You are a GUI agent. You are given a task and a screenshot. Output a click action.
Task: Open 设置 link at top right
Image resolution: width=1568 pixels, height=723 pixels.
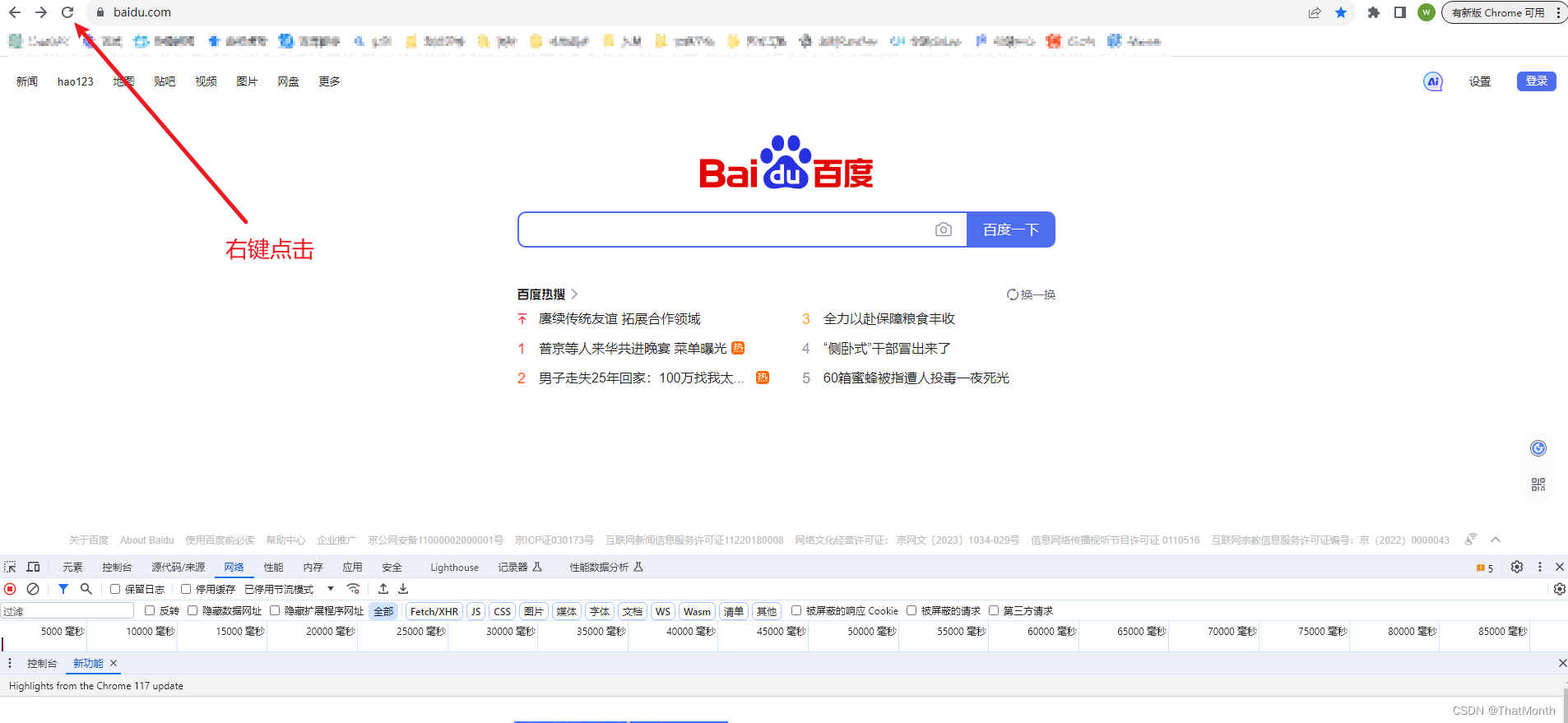pos(1480,81)
